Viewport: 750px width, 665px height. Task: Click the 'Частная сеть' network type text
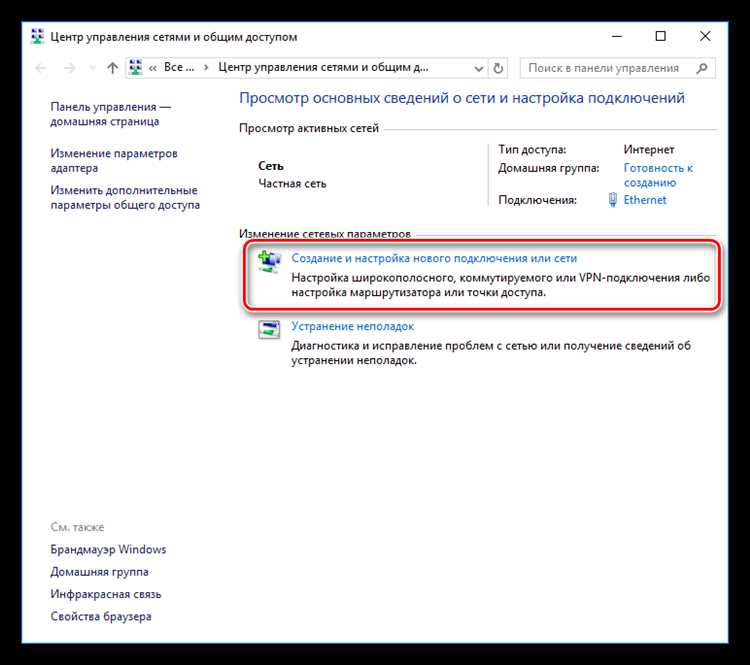point(292,184)
